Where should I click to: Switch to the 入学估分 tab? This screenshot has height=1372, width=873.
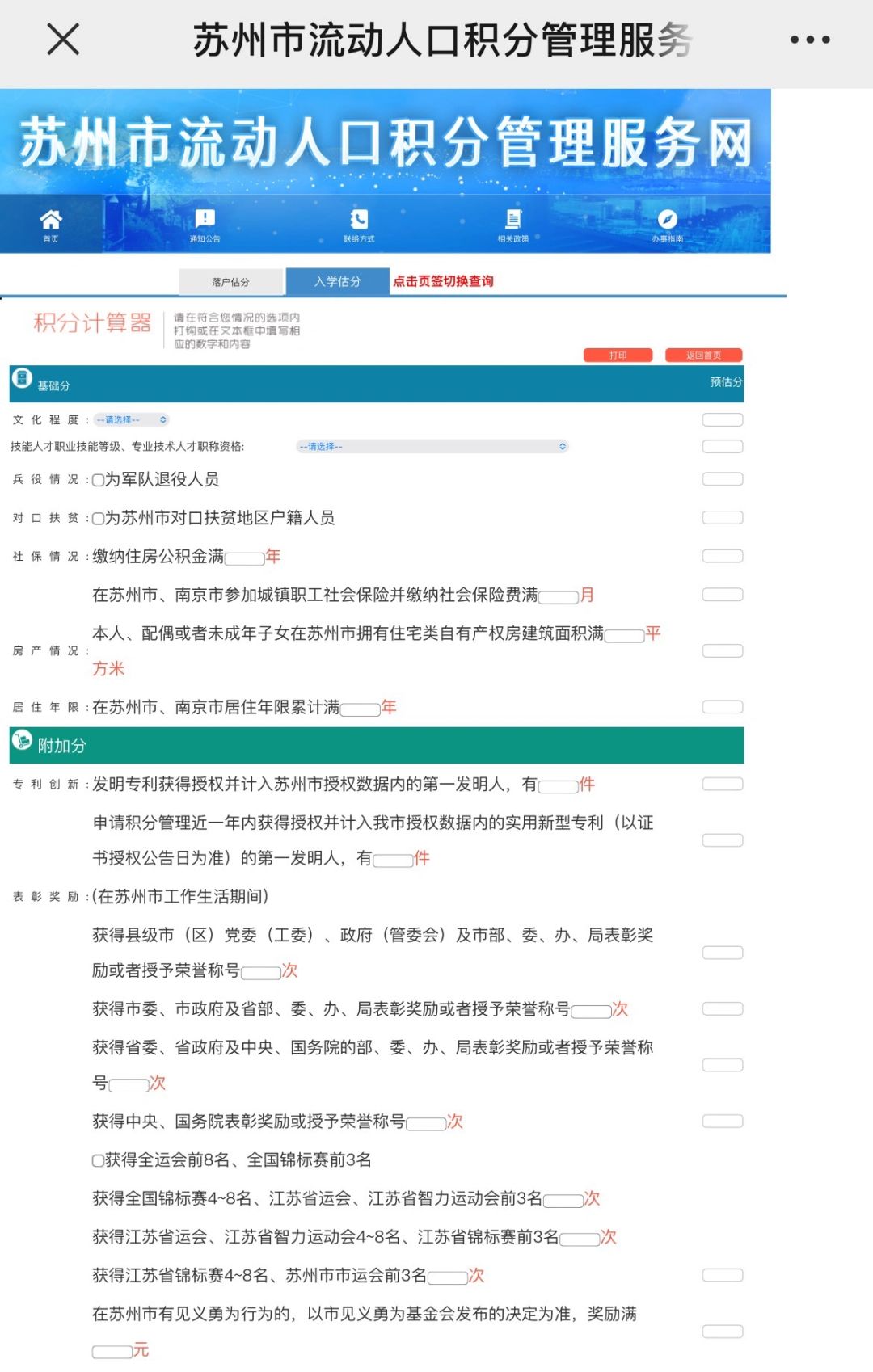tap(338, 281)
